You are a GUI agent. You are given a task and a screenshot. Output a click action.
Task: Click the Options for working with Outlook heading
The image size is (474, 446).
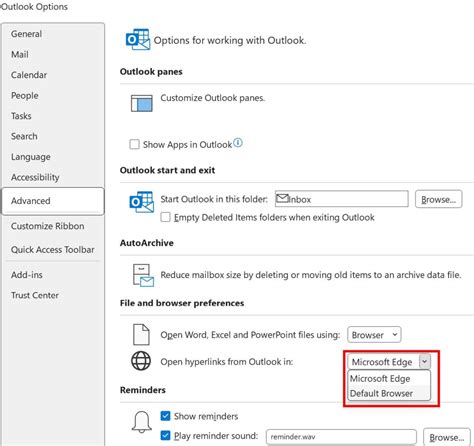(230, 40)
